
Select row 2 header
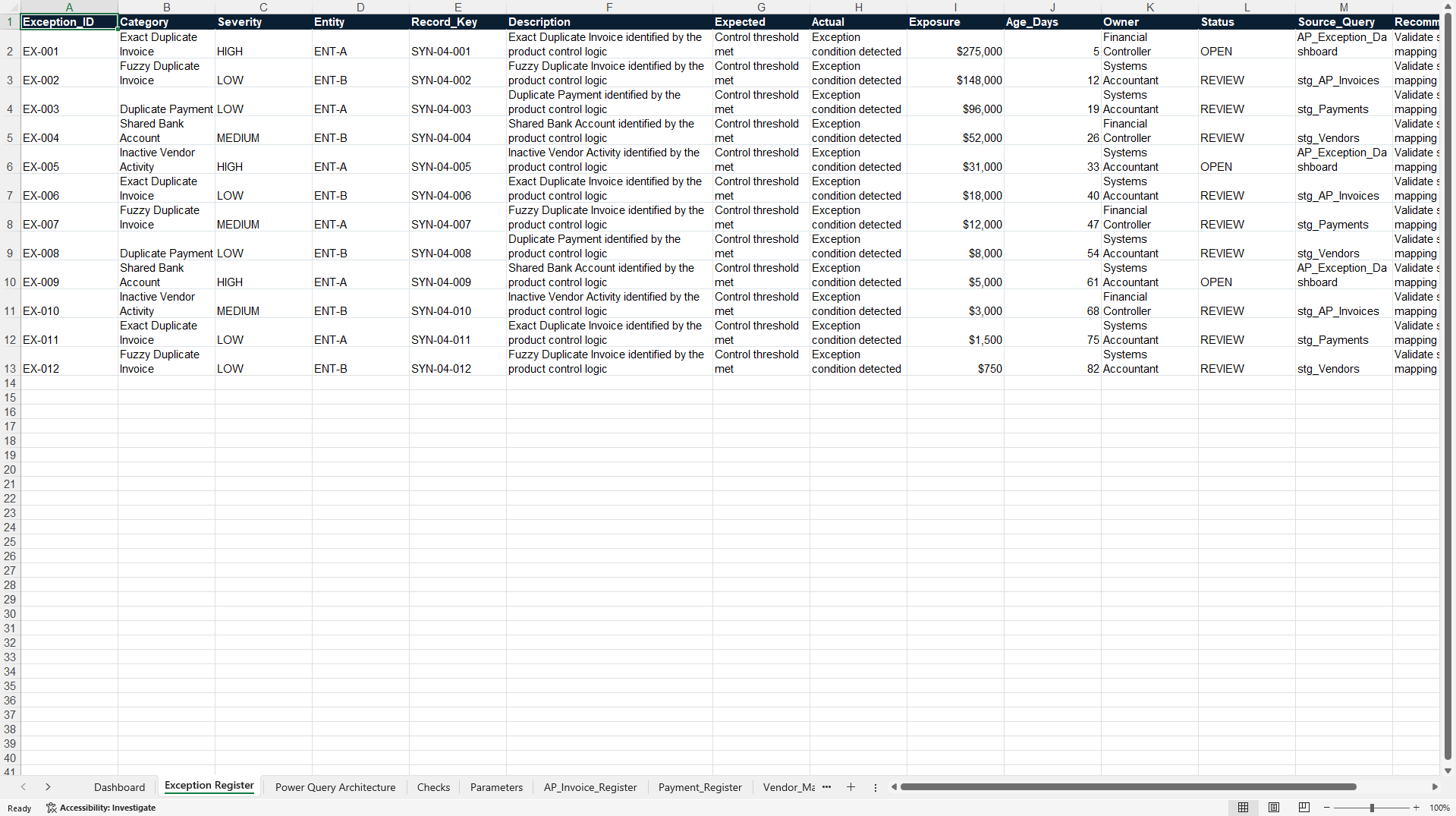coord(10,44)
